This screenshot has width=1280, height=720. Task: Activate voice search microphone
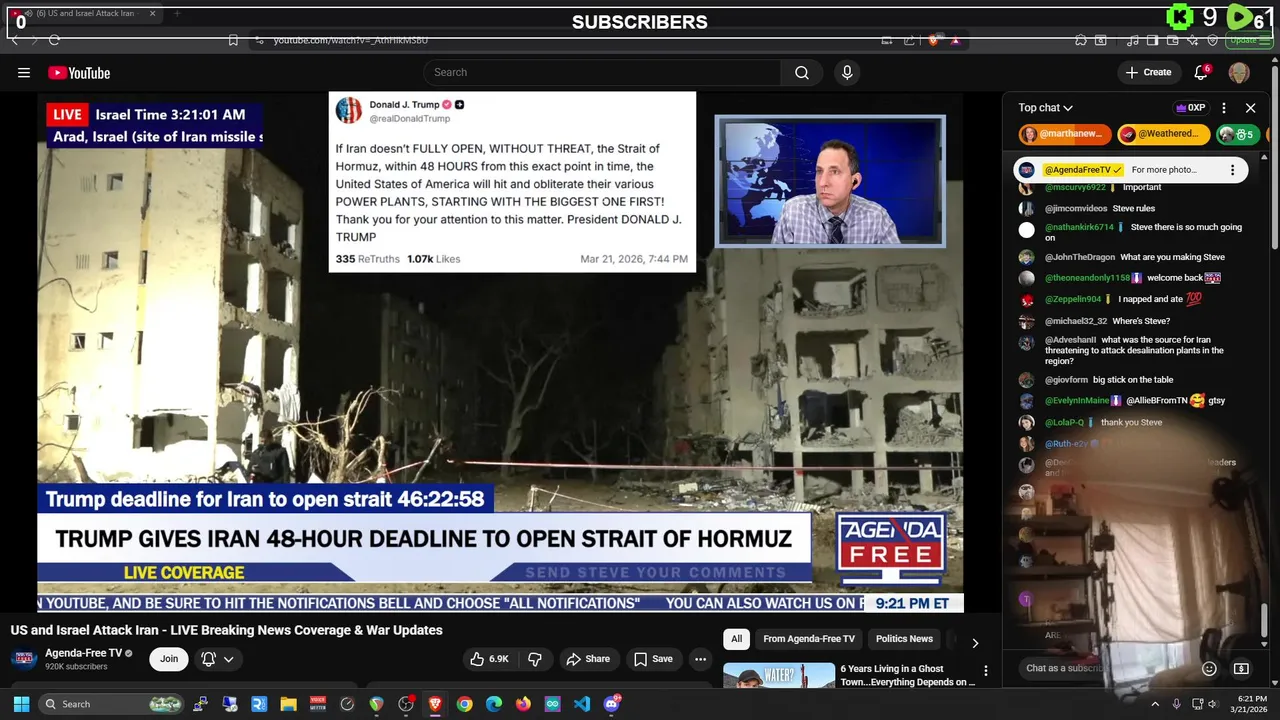click(x=847, y=72)
